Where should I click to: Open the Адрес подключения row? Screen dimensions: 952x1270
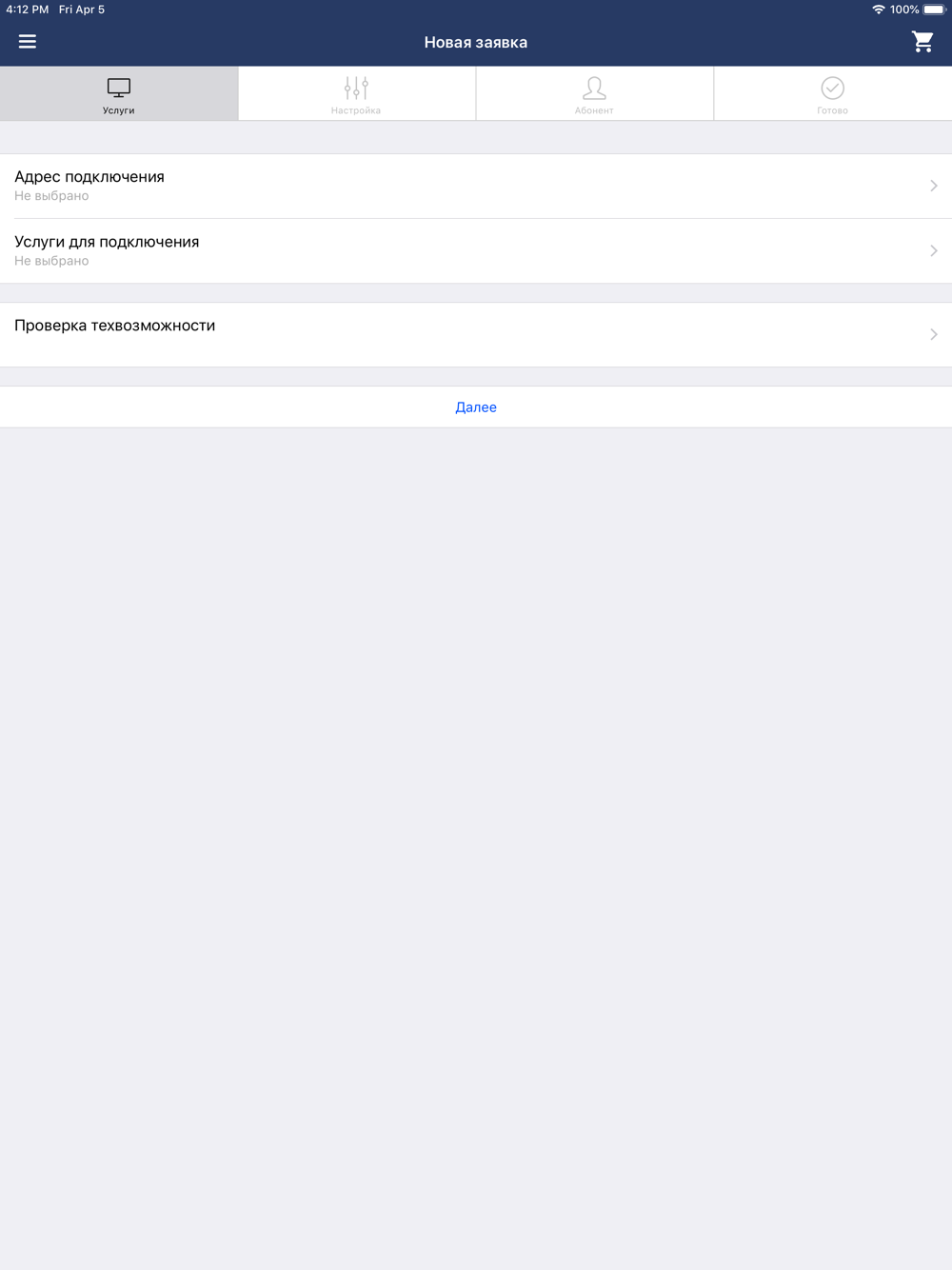(x=476, y=186)
